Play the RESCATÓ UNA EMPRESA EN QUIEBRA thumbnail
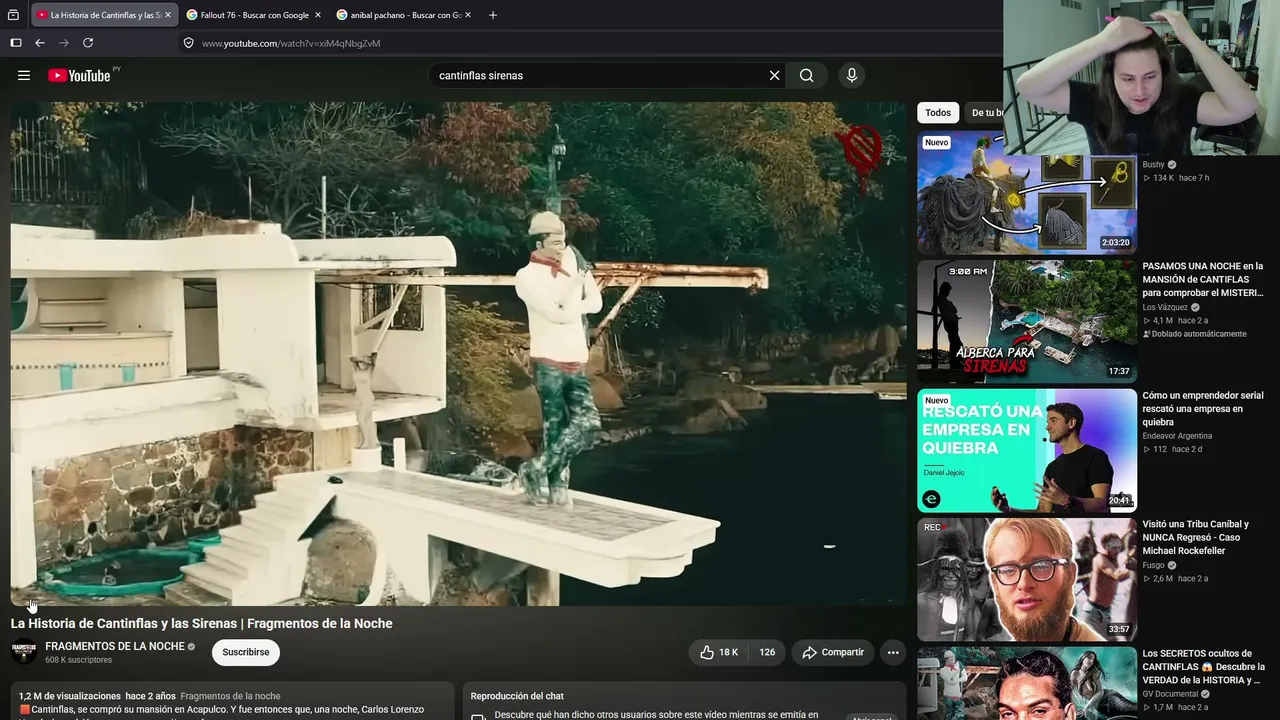The width and height of the screenshot is (1280, 720). pyautogui.click(x=1027, y=450)
